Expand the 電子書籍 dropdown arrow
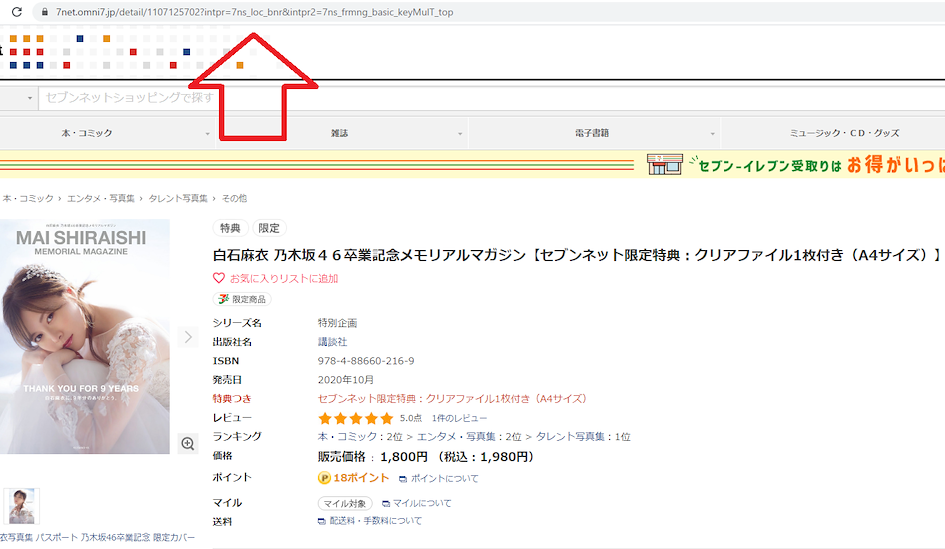Viewport: 945px width, 549px height. click(x=712, y=134)
